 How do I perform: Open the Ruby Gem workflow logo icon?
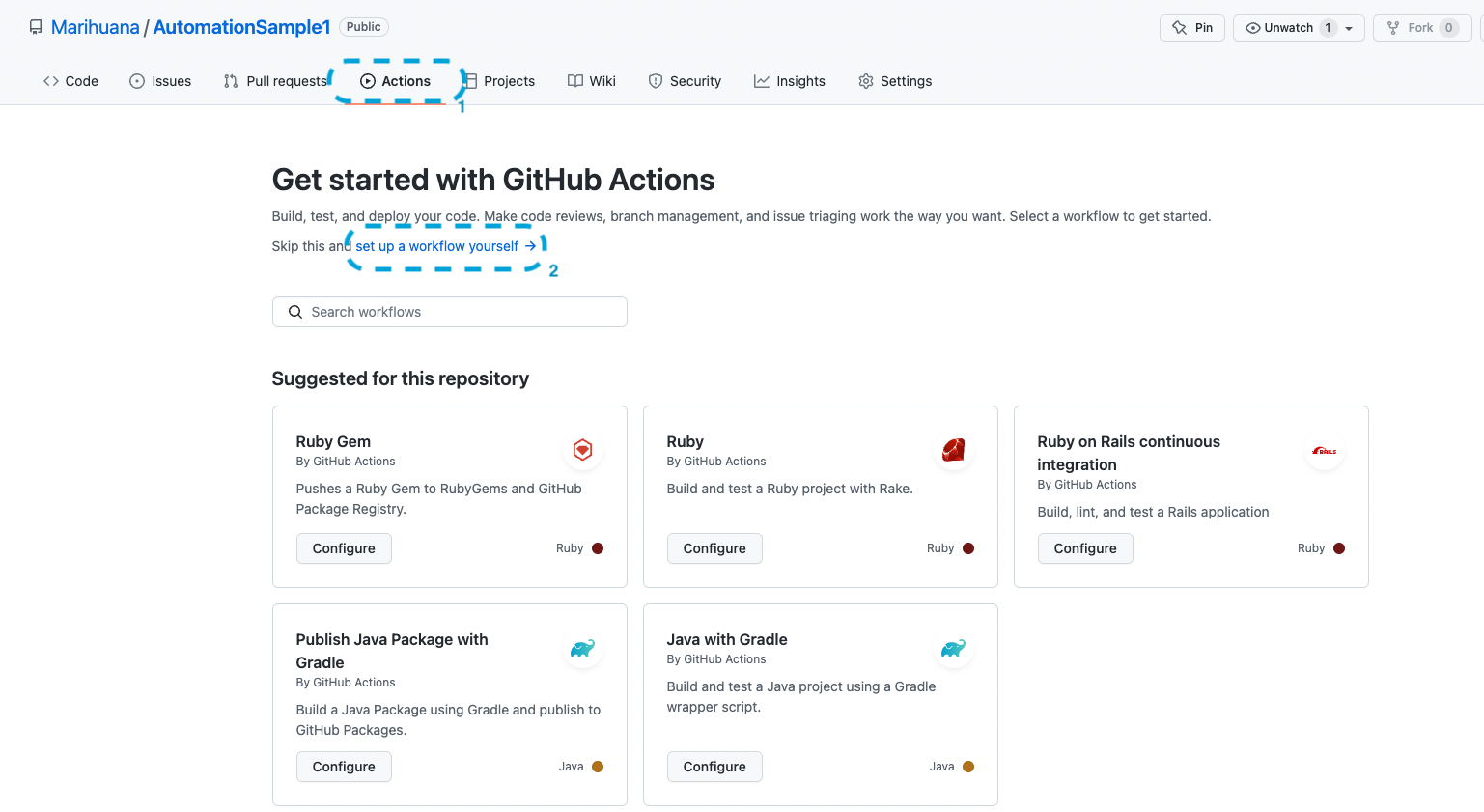tap(582, 450)
